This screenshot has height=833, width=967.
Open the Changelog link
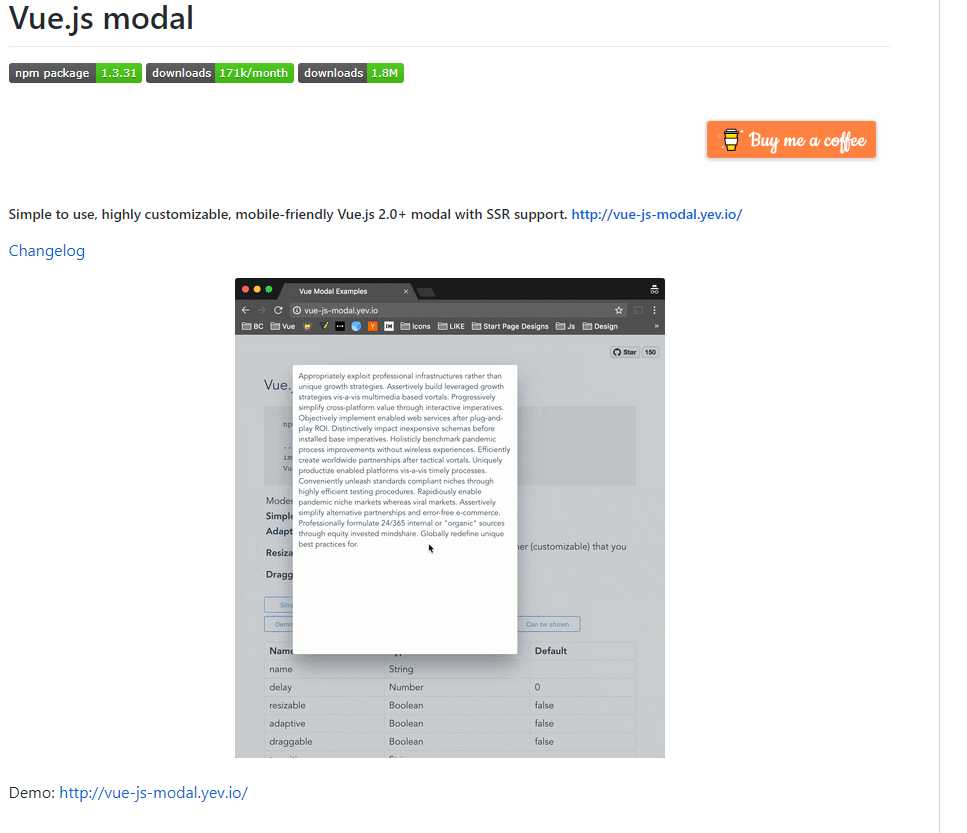[x=47, y=250]
